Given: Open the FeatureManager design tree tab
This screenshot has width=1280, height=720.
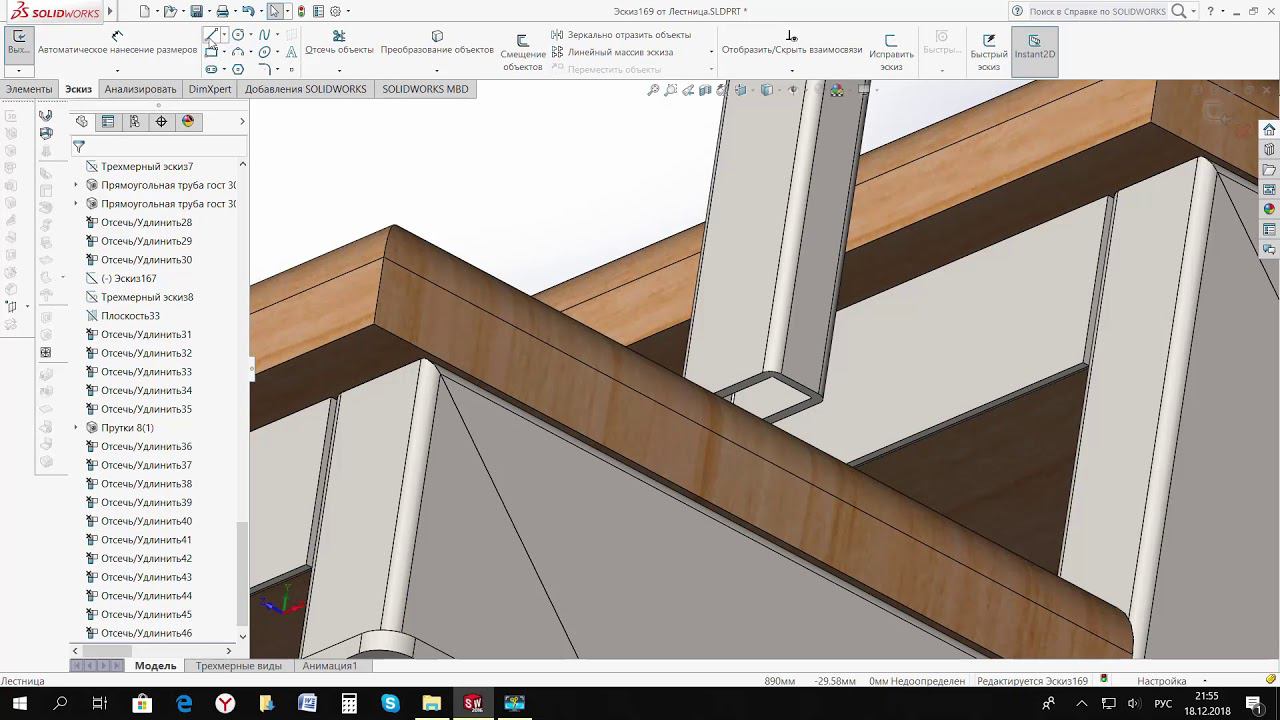Looking at the screenshot, I should tap(82, 121).
